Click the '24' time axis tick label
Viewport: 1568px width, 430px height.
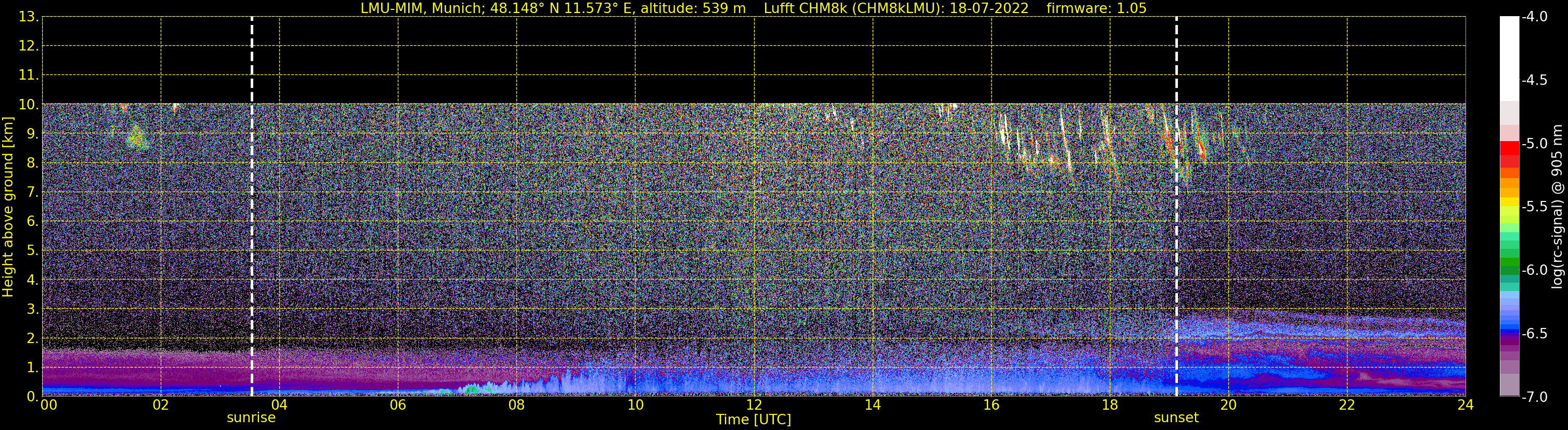(1466, 405)
